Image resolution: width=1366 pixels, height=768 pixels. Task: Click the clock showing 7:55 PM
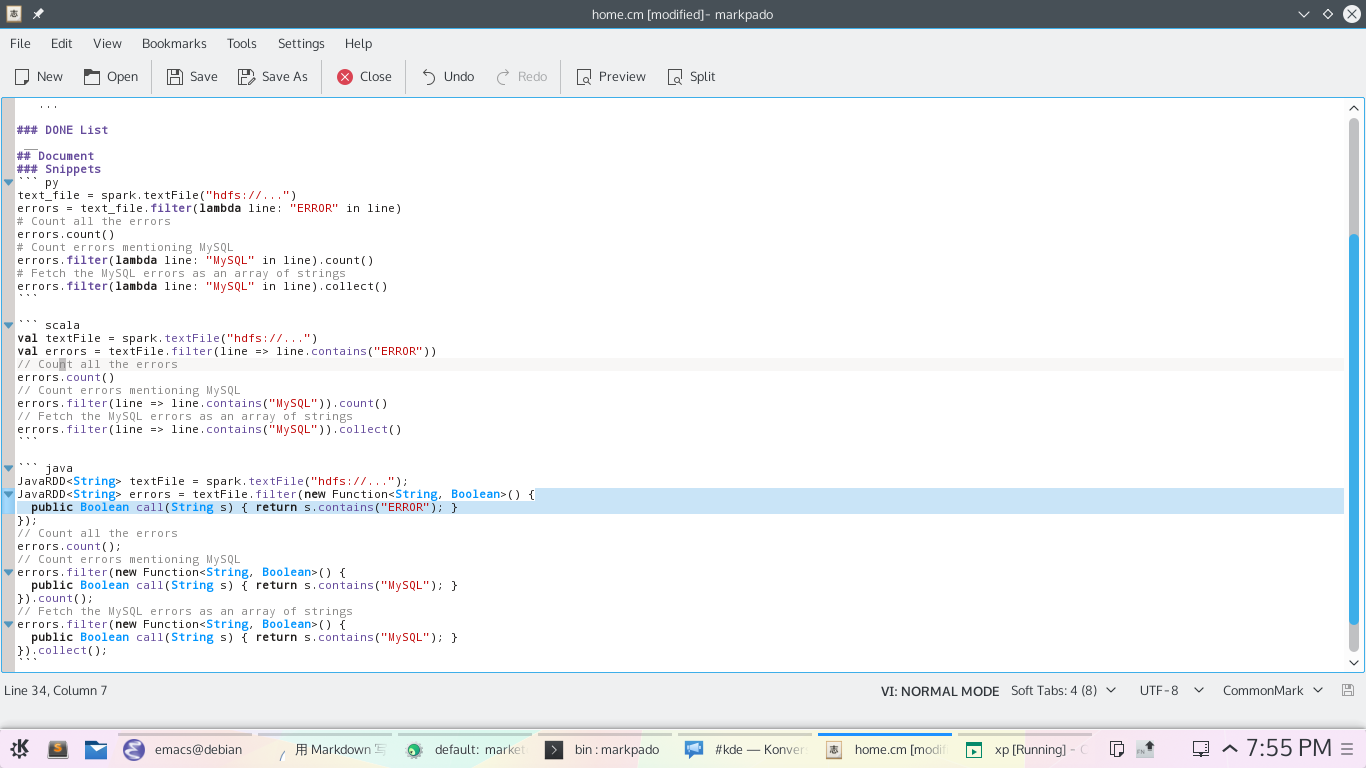tap(1289, 748)
